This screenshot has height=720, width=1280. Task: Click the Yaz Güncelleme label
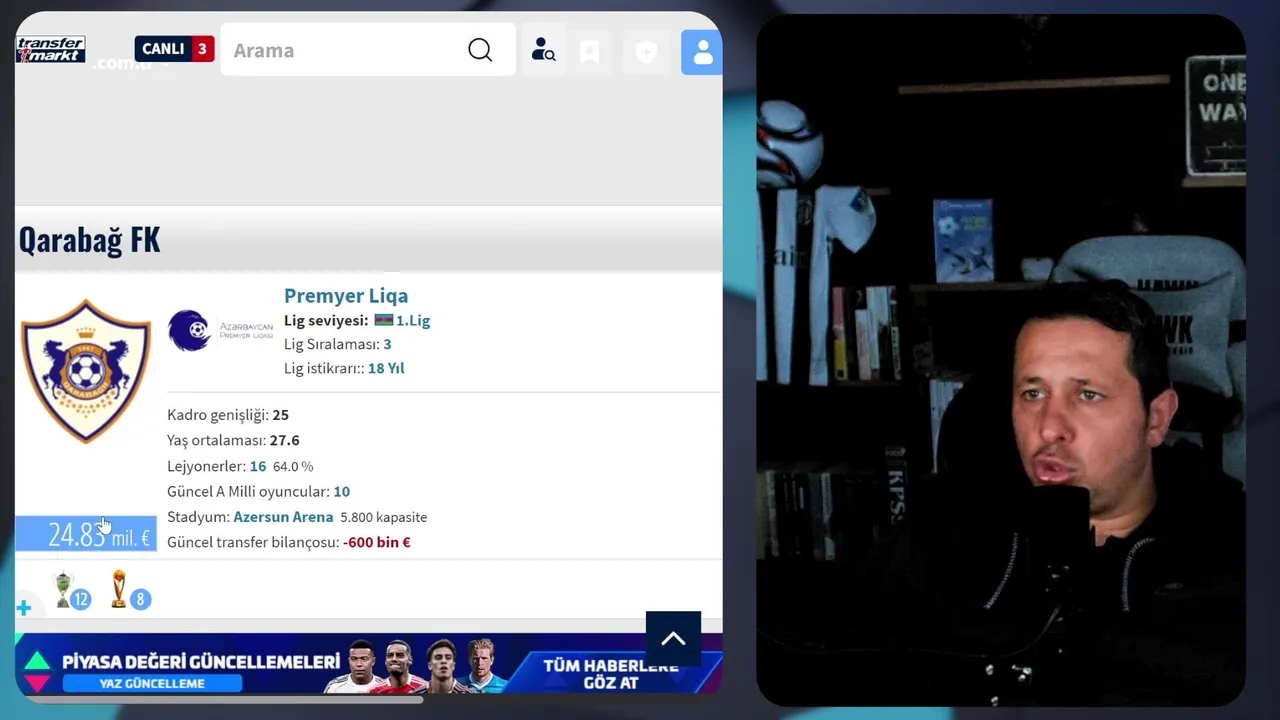(152, 683)
